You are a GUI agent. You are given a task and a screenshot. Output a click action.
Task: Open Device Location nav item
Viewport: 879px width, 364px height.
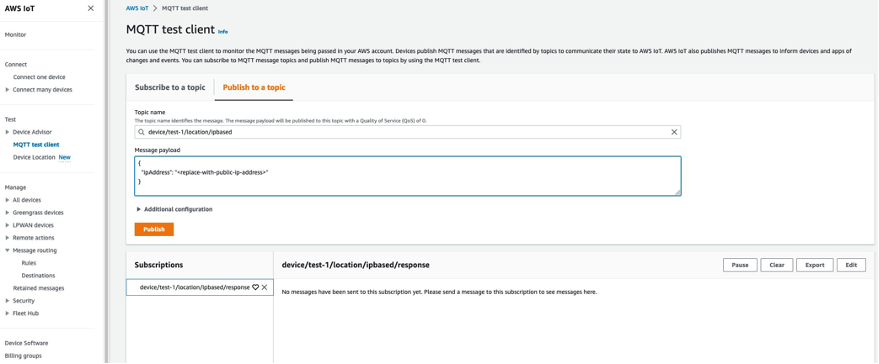pyautogui.click(x=34, y=158)
